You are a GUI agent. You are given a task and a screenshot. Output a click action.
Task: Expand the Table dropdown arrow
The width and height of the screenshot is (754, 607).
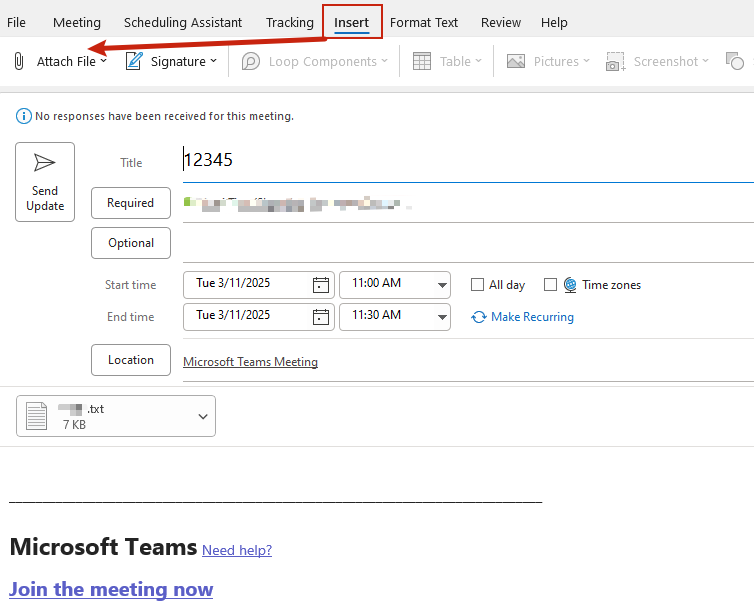pyautogui.click(x=478, y=61)
